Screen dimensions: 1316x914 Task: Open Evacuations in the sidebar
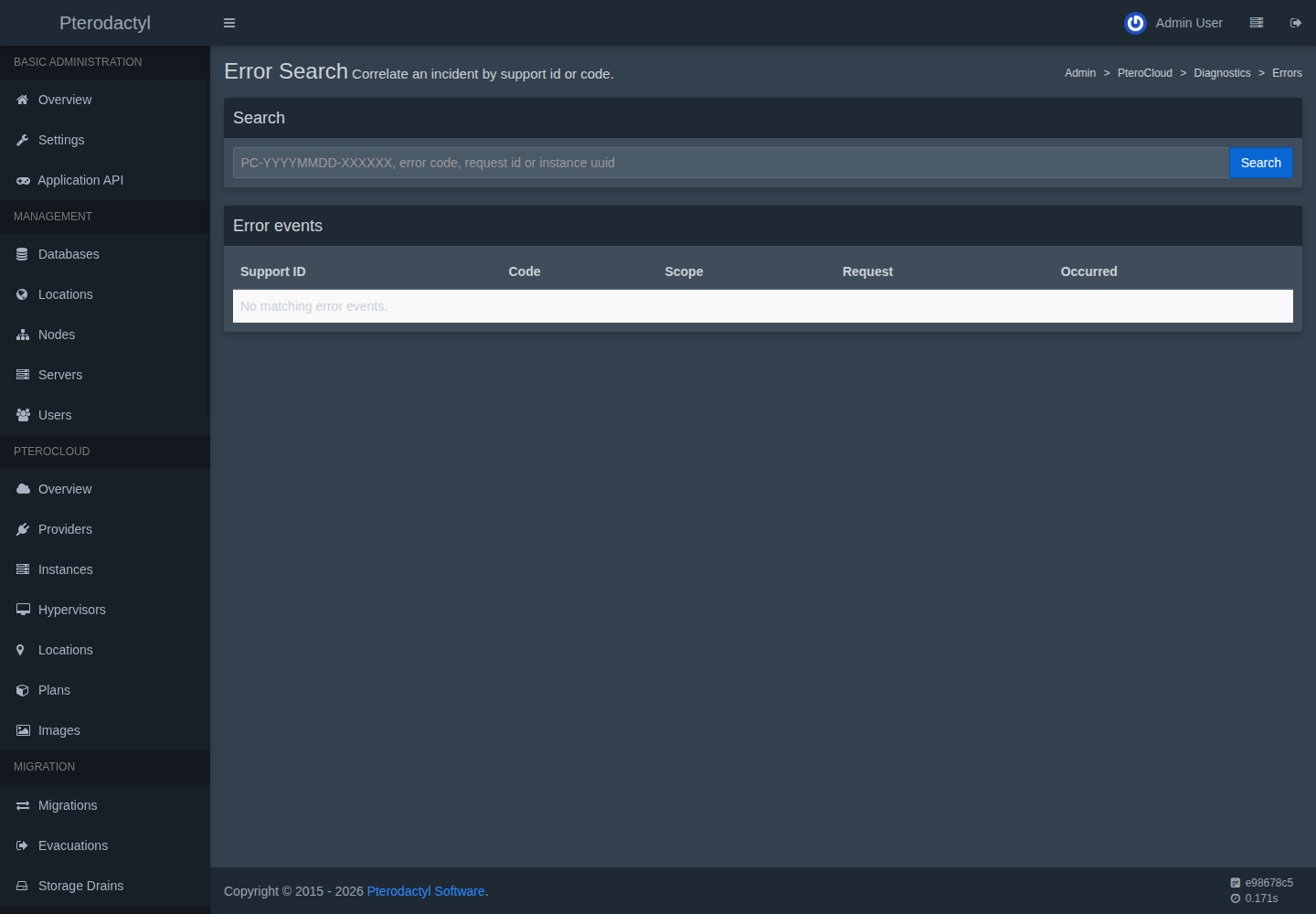(x=105, y=845)
